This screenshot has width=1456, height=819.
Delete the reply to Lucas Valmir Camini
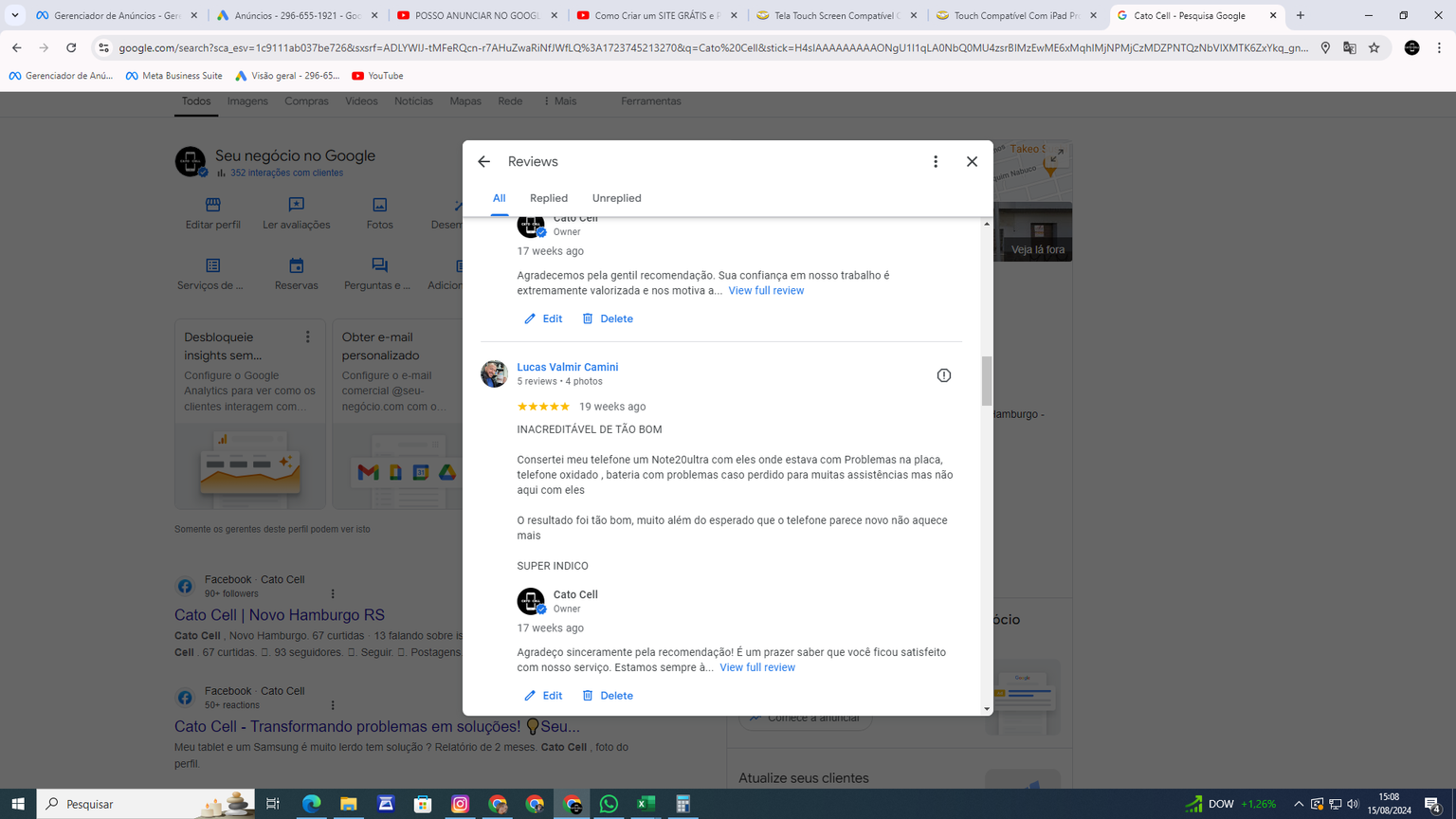coord(607,696)
